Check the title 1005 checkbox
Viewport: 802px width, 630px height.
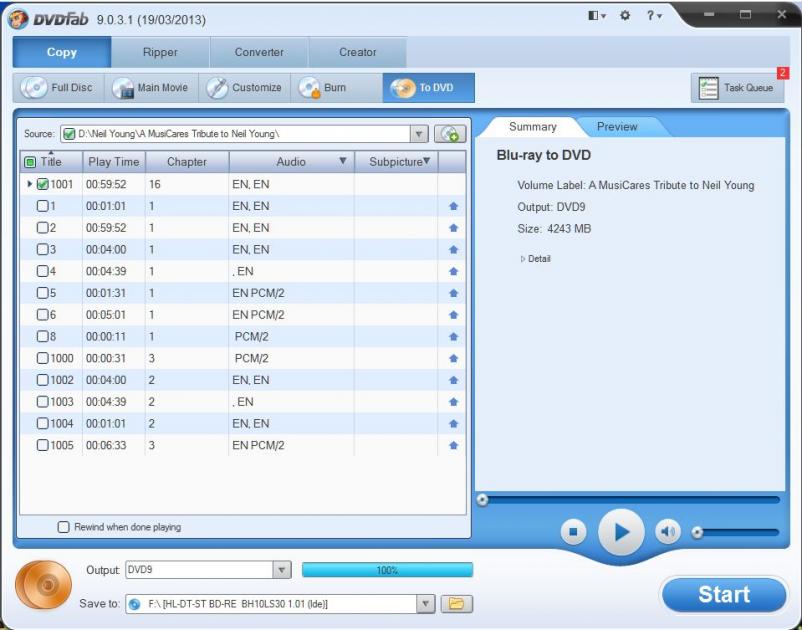42,445
